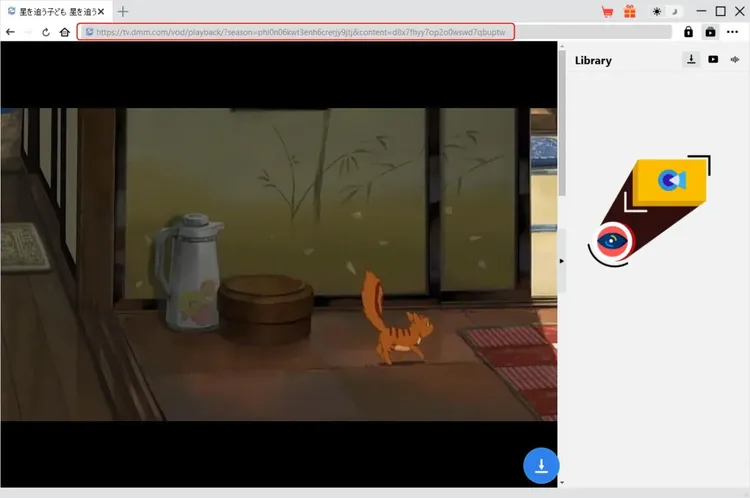Open the shopping cart icon
This screenshot has width=750, height=498.
(607, 12)
